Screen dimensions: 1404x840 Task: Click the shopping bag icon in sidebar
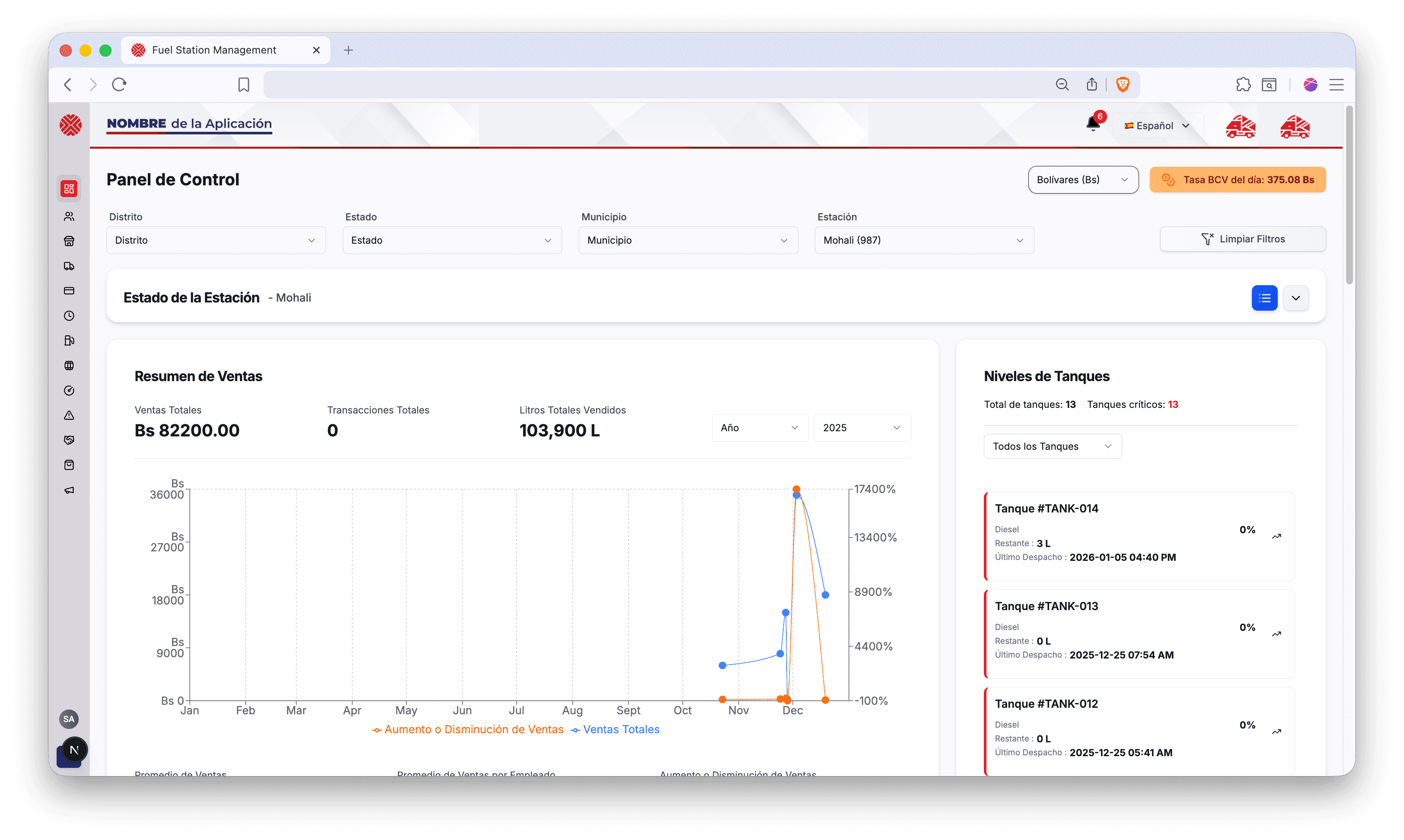point(69,465)
